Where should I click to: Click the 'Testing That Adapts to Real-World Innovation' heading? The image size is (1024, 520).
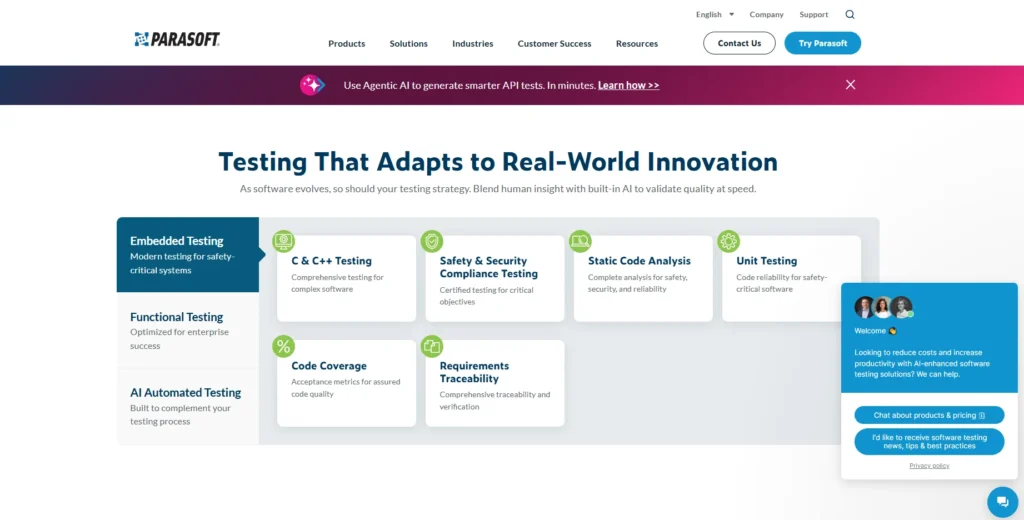click(x=498, y=161)
